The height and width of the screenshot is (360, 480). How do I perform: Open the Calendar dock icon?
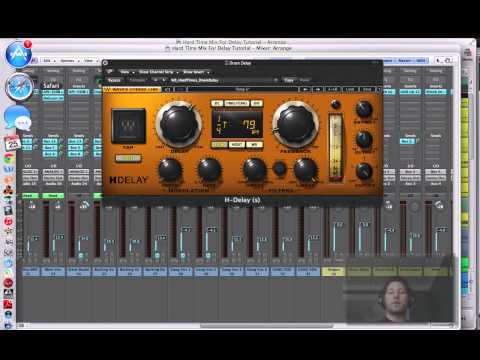tap(12, 143)
